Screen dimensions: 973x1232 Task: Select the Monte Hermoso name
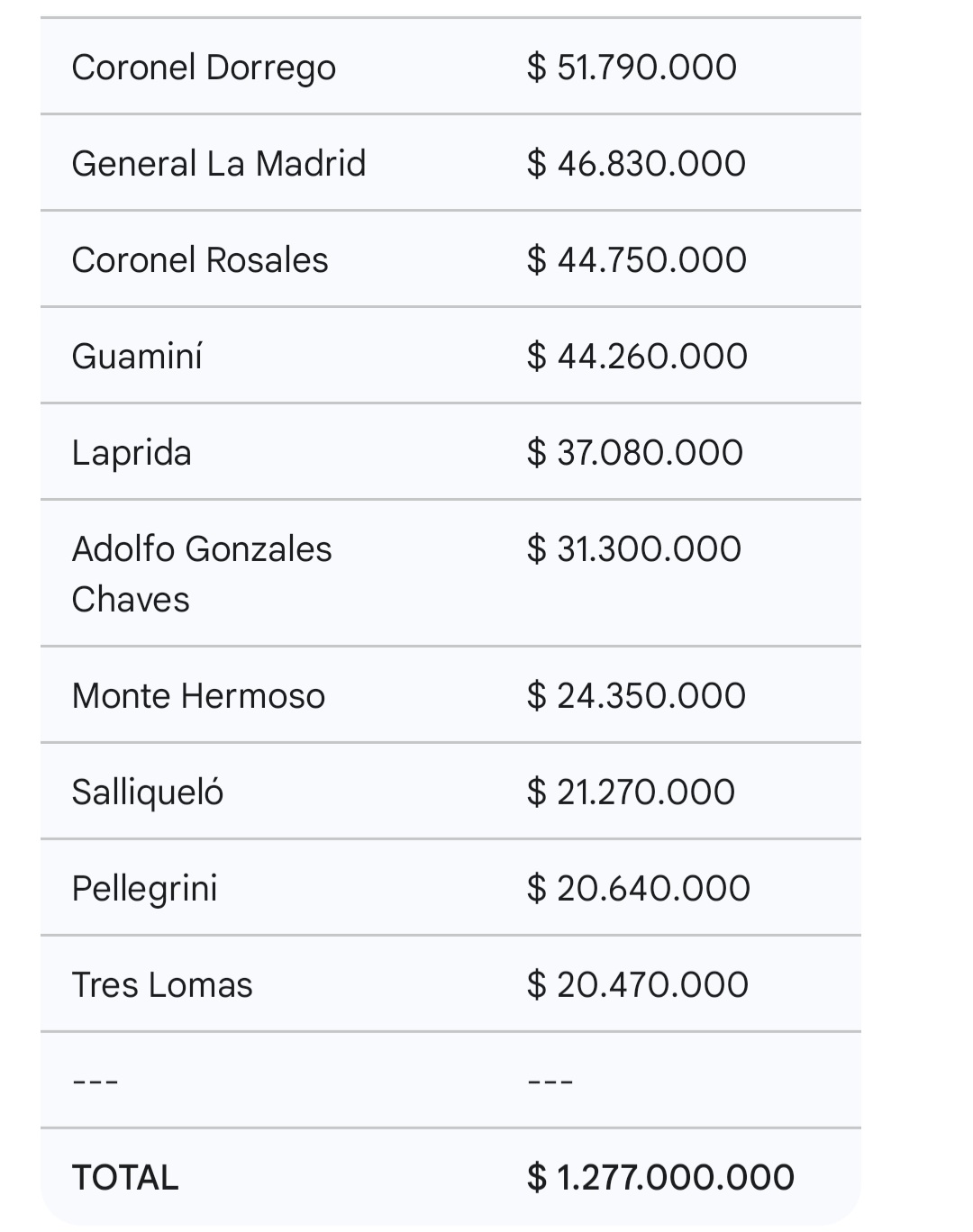pyautogui.click(x=198, y=696)
